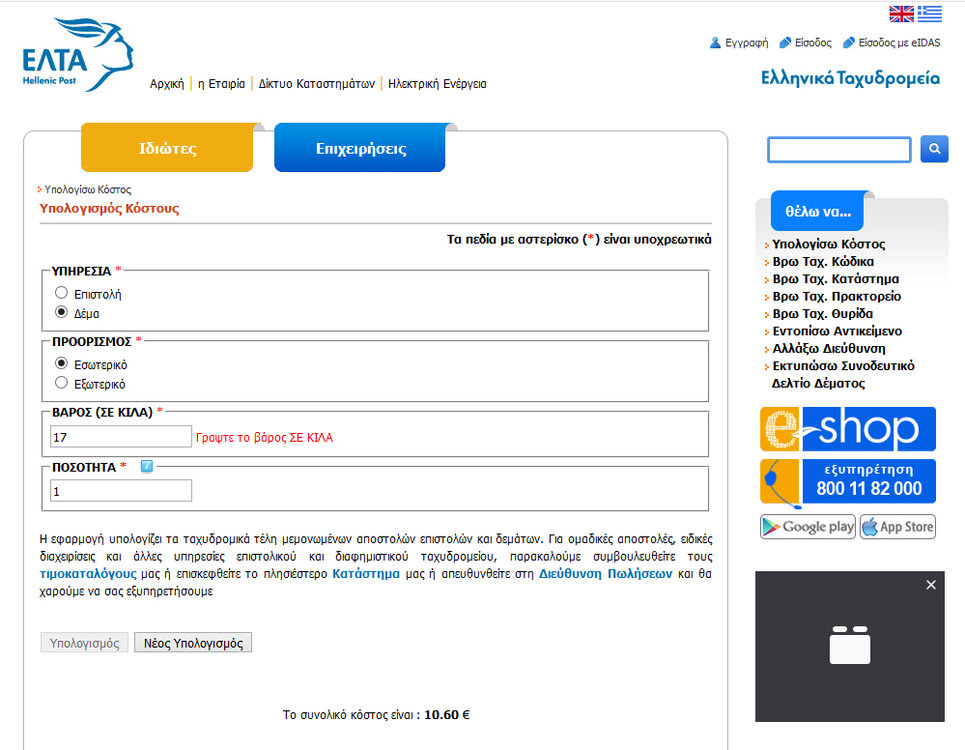Pick the Εσωτερικό destination radio button
The width and height of the screenshot is (965, 750).
click(x=62, y=363)
